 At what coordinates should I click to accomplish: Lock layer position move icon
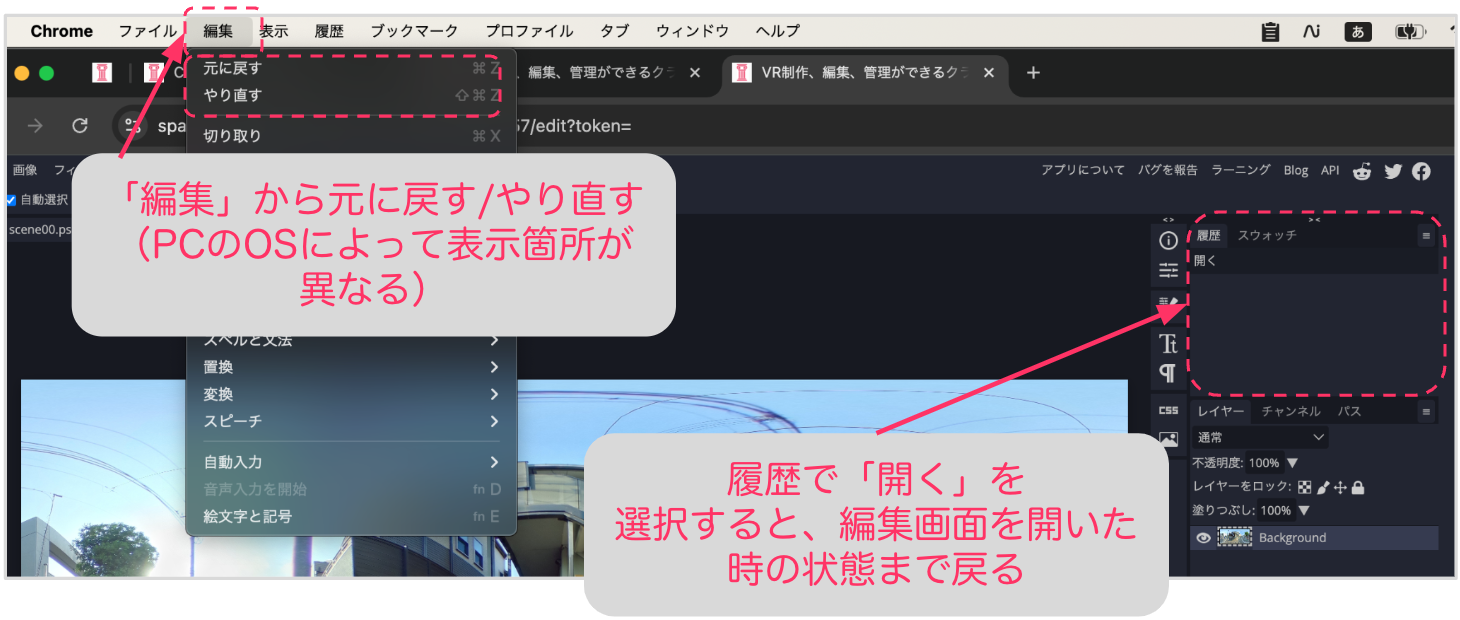pyautogui.click(x=1341, y=488)
